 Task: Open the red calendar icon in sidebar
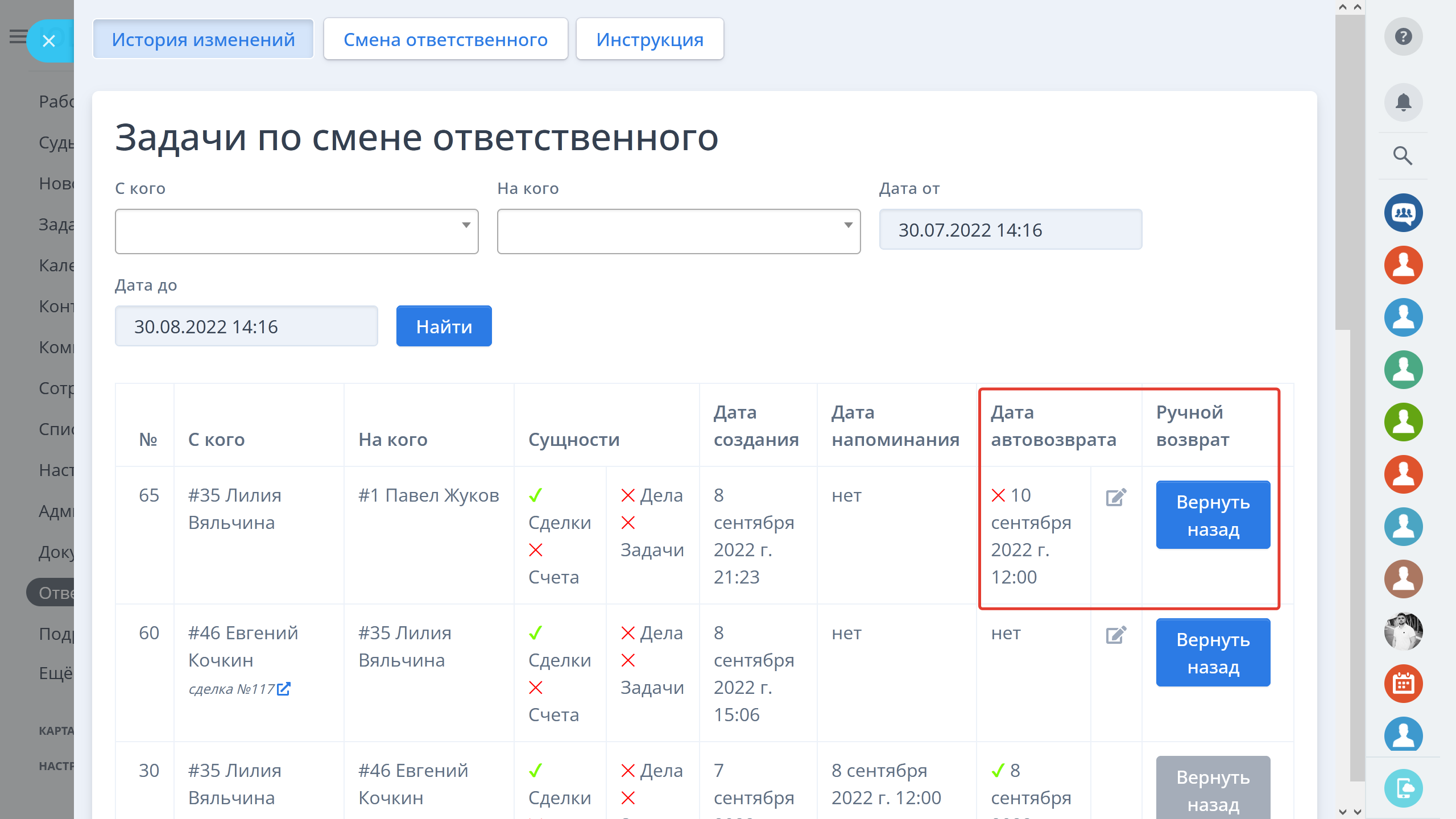coord(1403,684)
